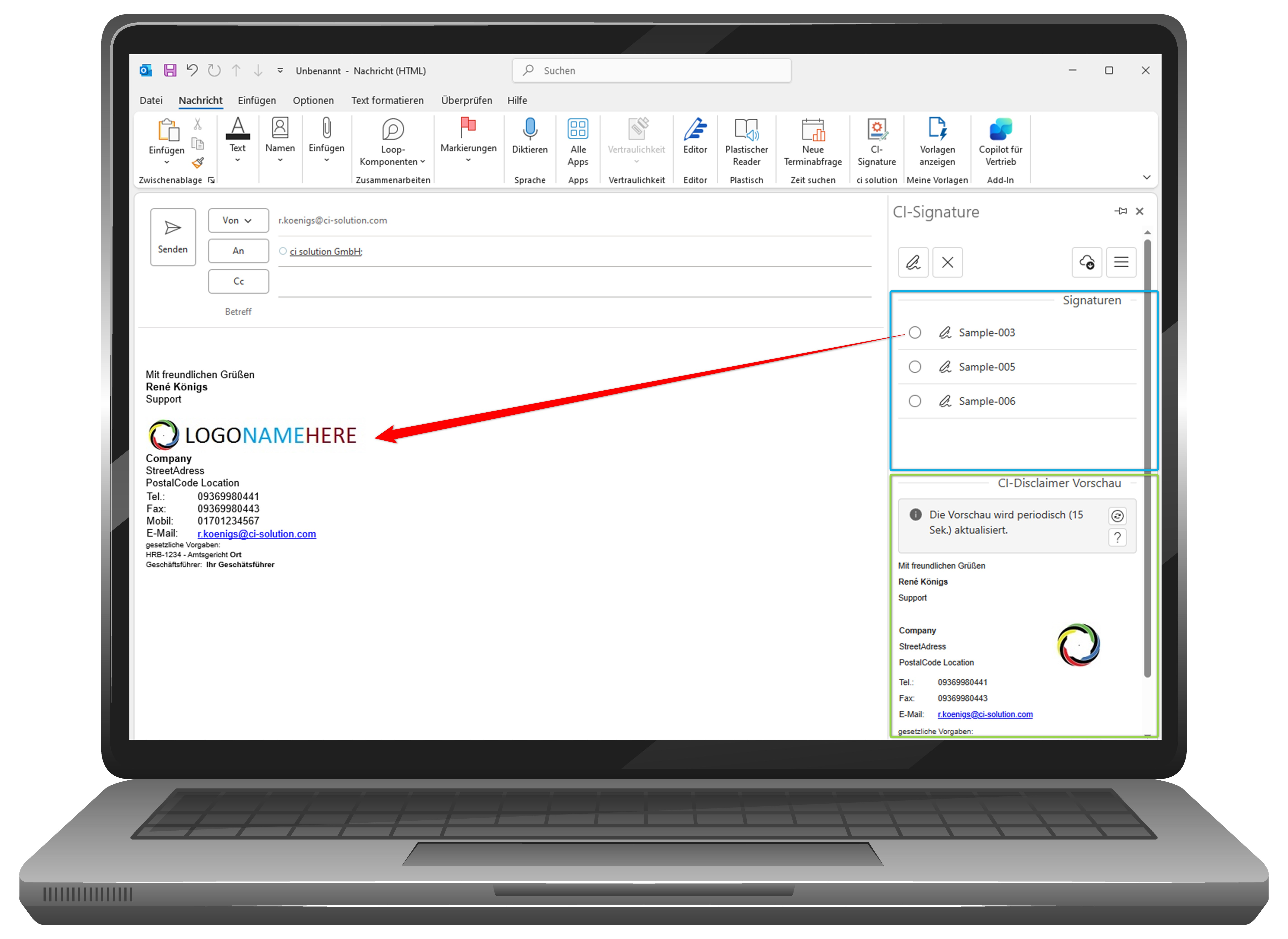Select the Sample-005 signature radio button
This screenshot has width=1288, height=939.
point(915,367)
